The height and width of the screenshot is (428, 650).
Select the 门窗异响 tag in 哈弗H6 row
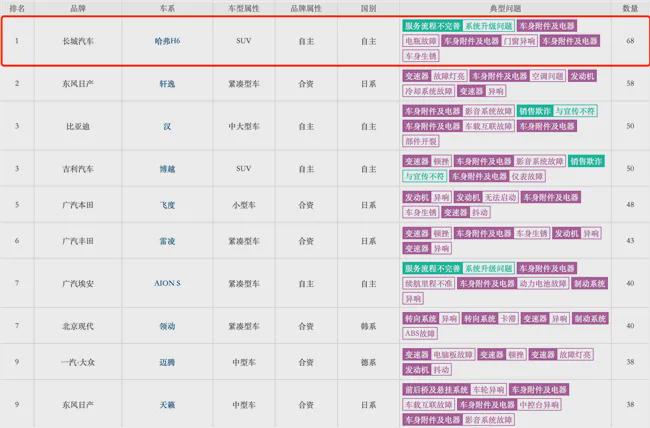click(x=519, y=41)
